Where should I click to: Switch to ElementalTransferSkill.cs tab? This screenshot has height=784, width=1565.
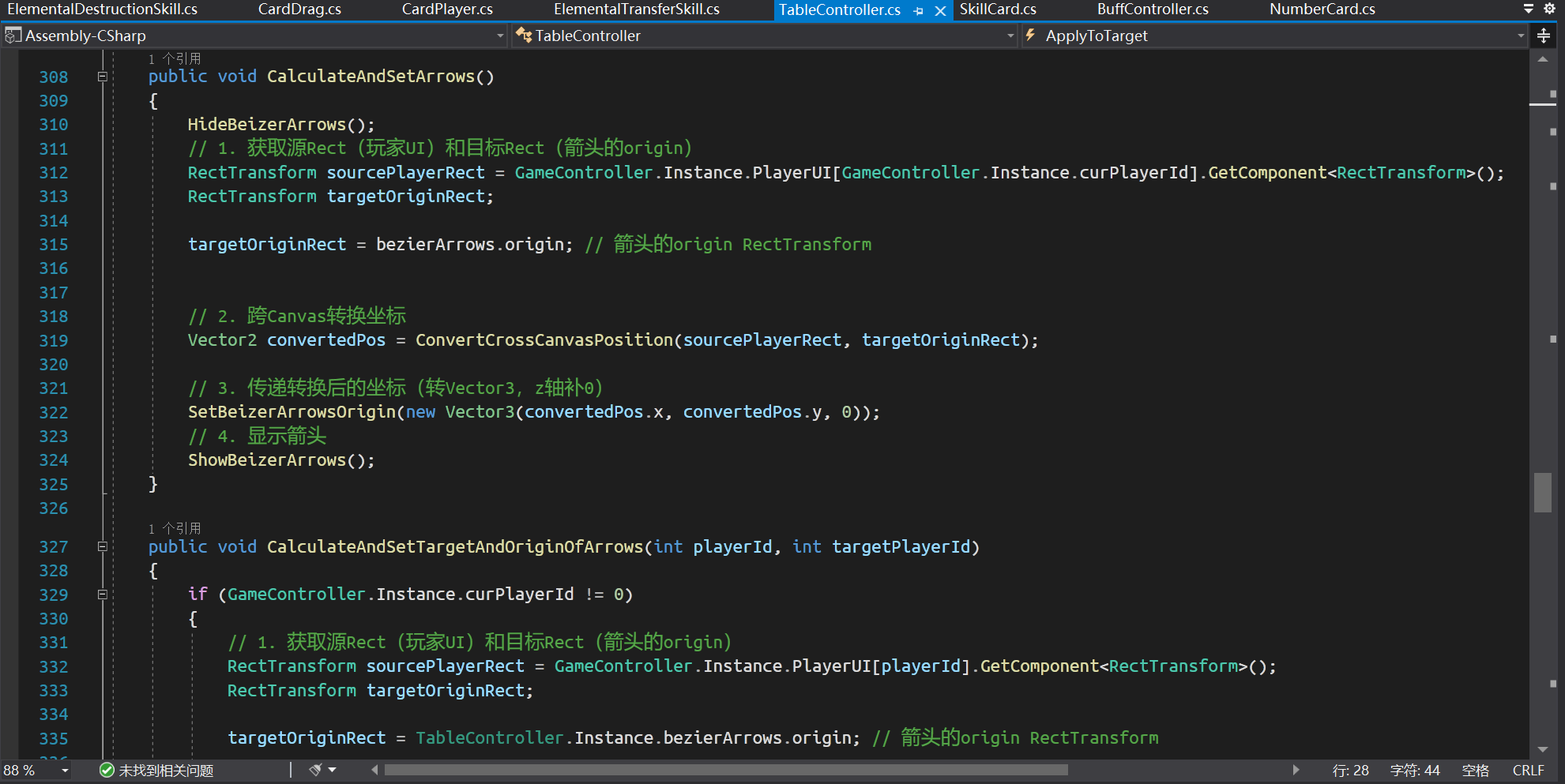pyautogui.click(x=637, y=9)
